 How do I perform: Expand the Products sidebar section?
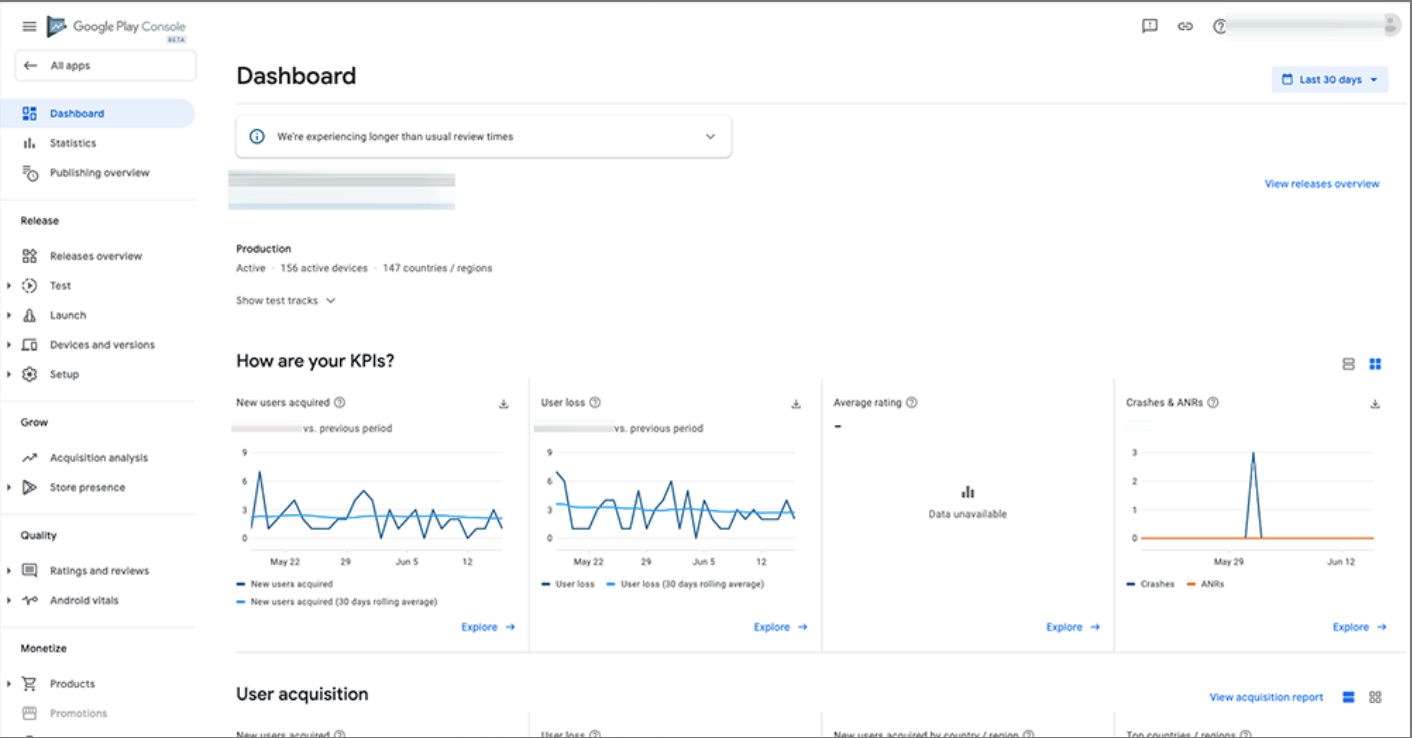coord(9,684)
